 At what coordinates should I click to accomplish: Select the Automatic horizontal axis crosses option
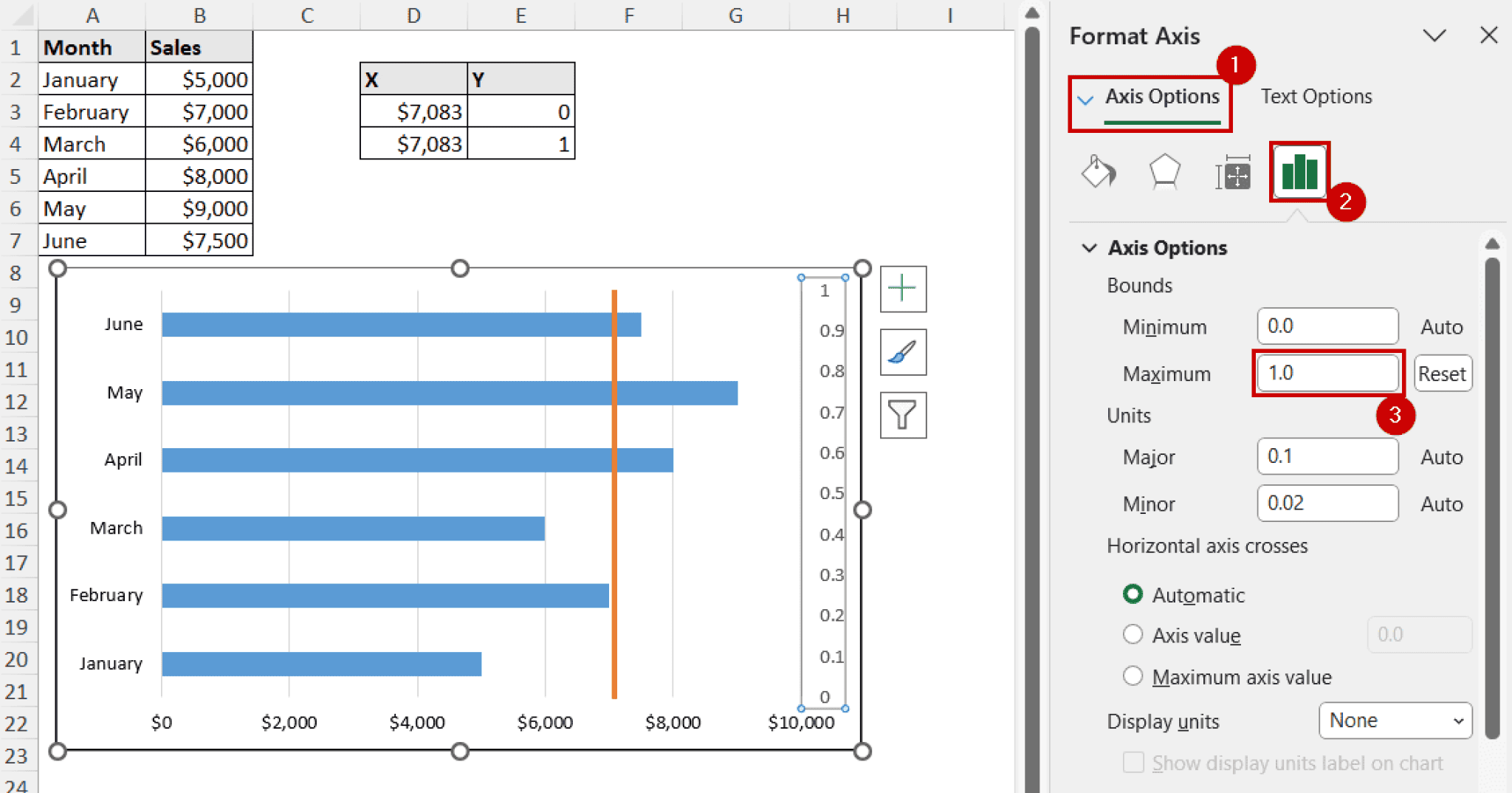coord(1134,594)
